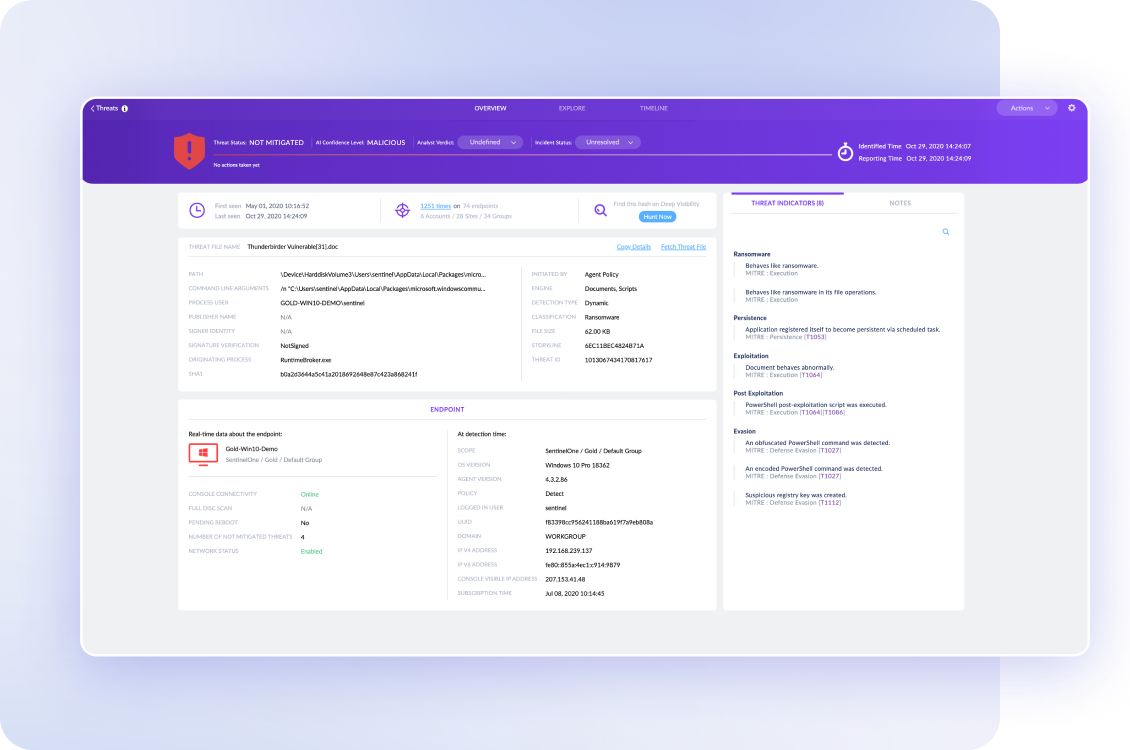Click the clock icon near First seen

[197, 210]
